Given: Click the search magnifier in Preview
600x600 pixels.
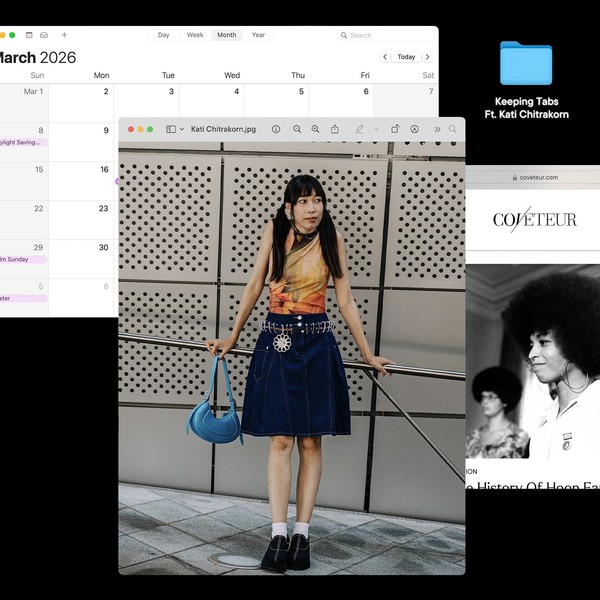Looking at the screenshot, I should pyautogui.click(x=452, y=129).
